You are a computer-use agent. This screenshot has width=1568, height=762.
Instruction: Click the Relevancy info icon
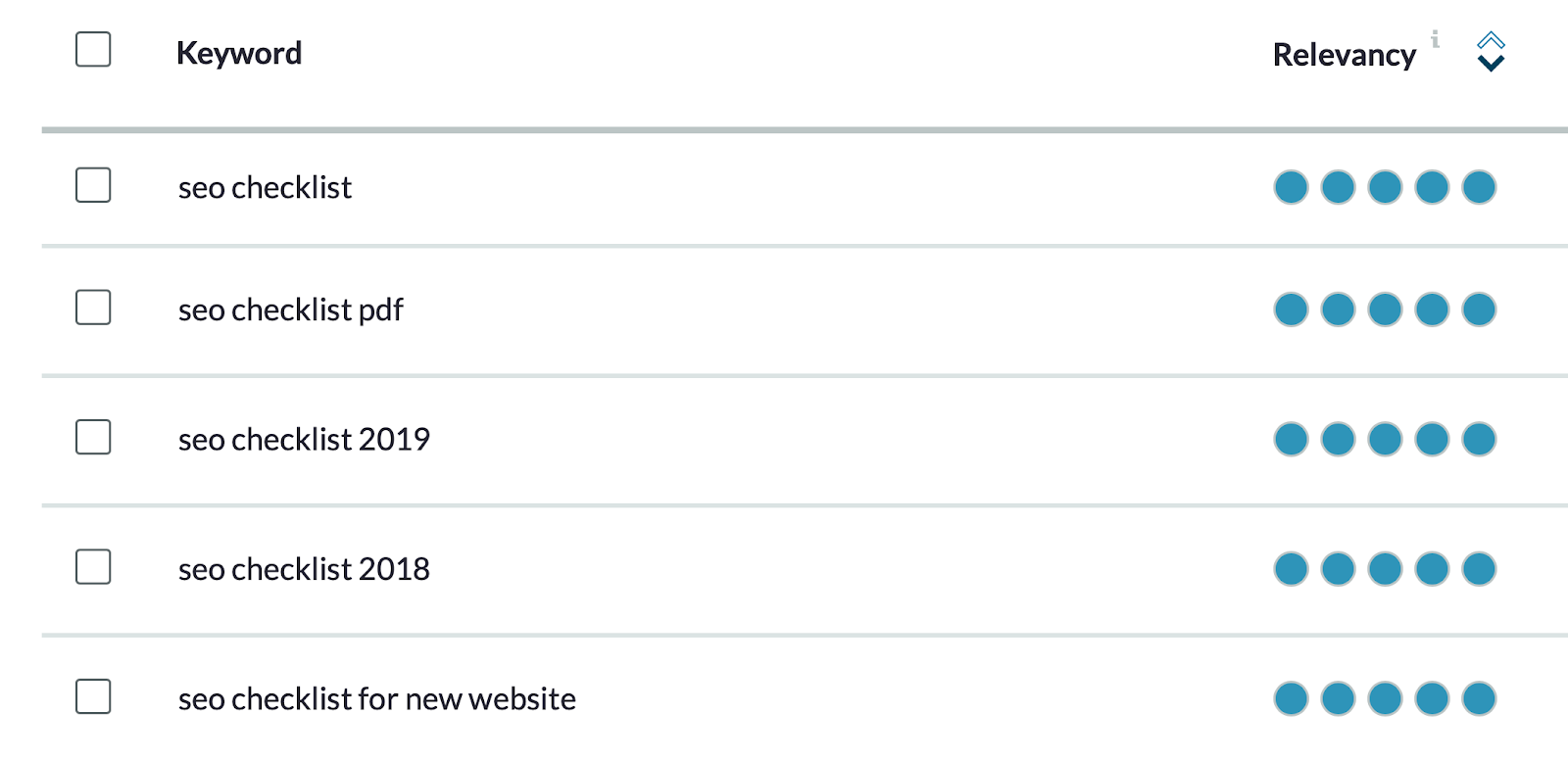click(1435, 39)
